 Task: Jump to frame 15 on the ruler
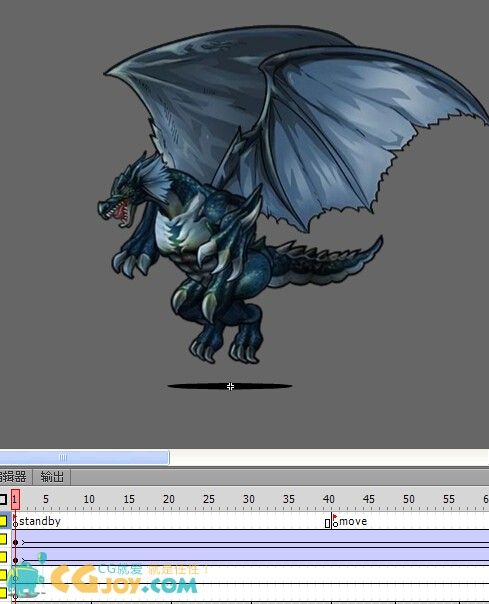click(129, 499)
